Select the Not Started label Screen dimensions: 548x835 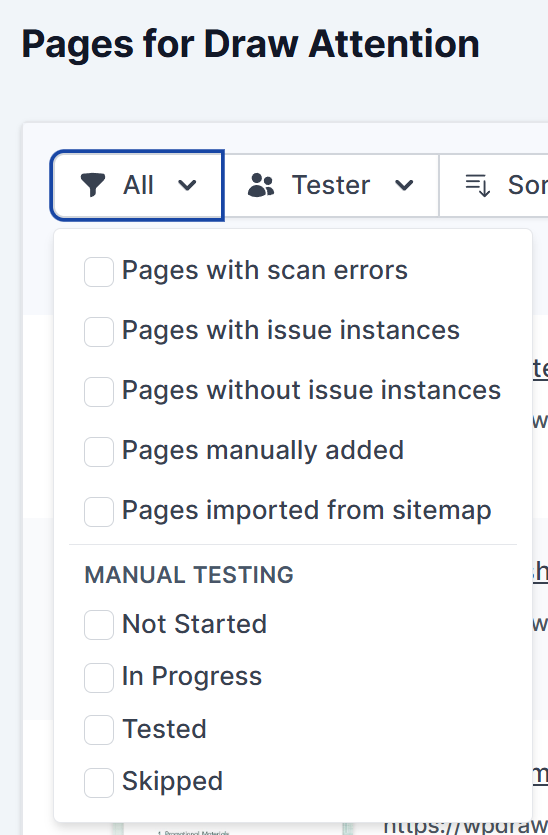coord(194,624)
